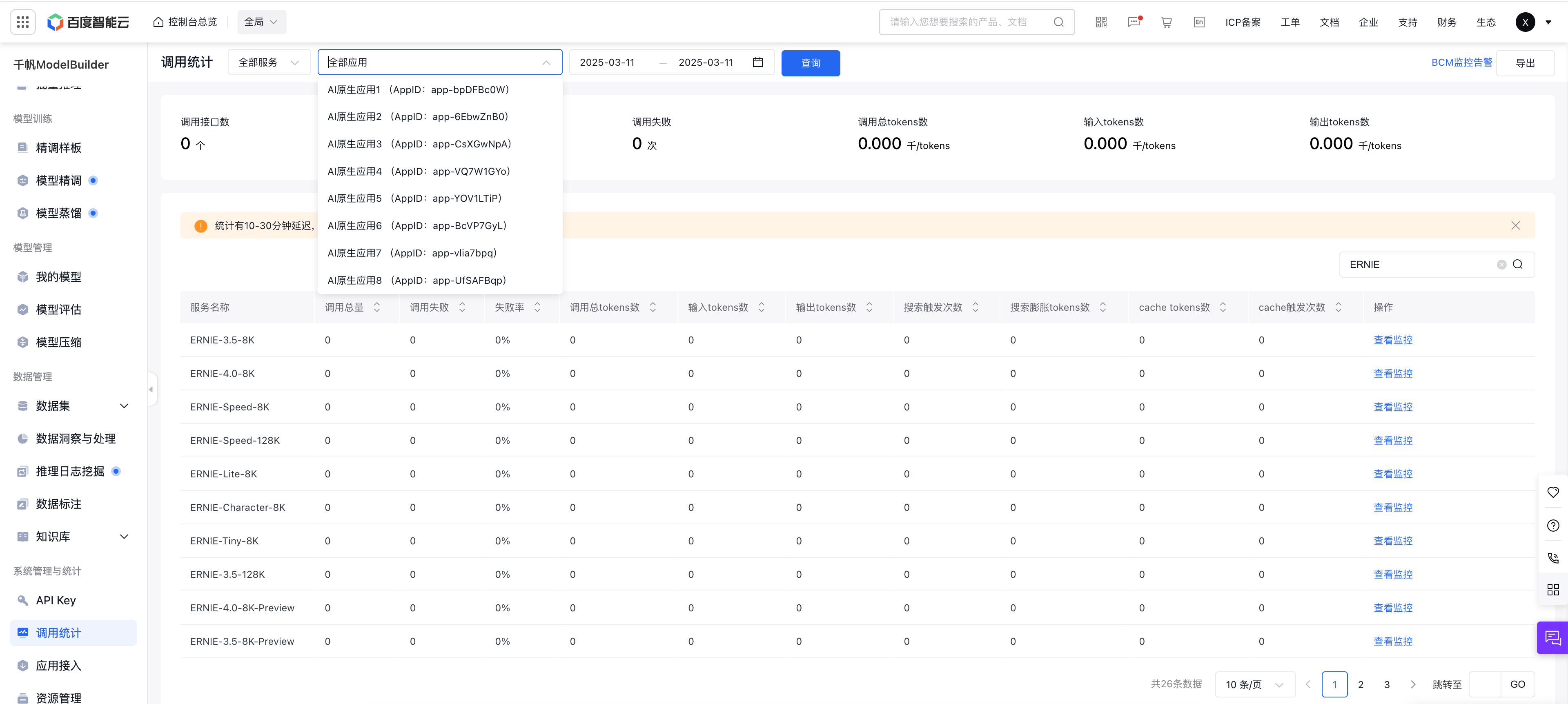
Task: Click the search magnifier in top search bar
Action: coord(1058,22)
